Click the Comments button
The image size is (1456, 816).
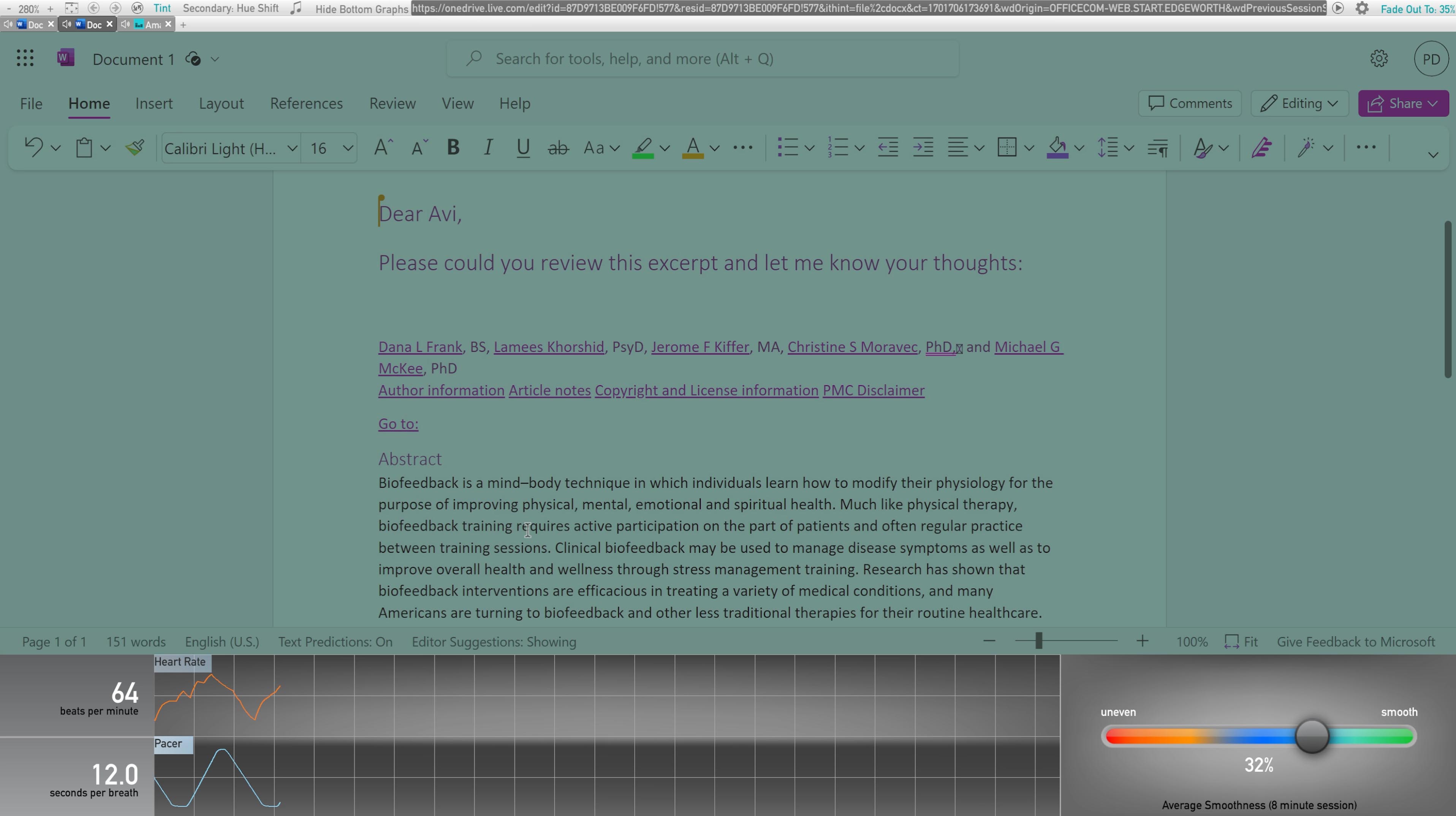point(1189,103)
